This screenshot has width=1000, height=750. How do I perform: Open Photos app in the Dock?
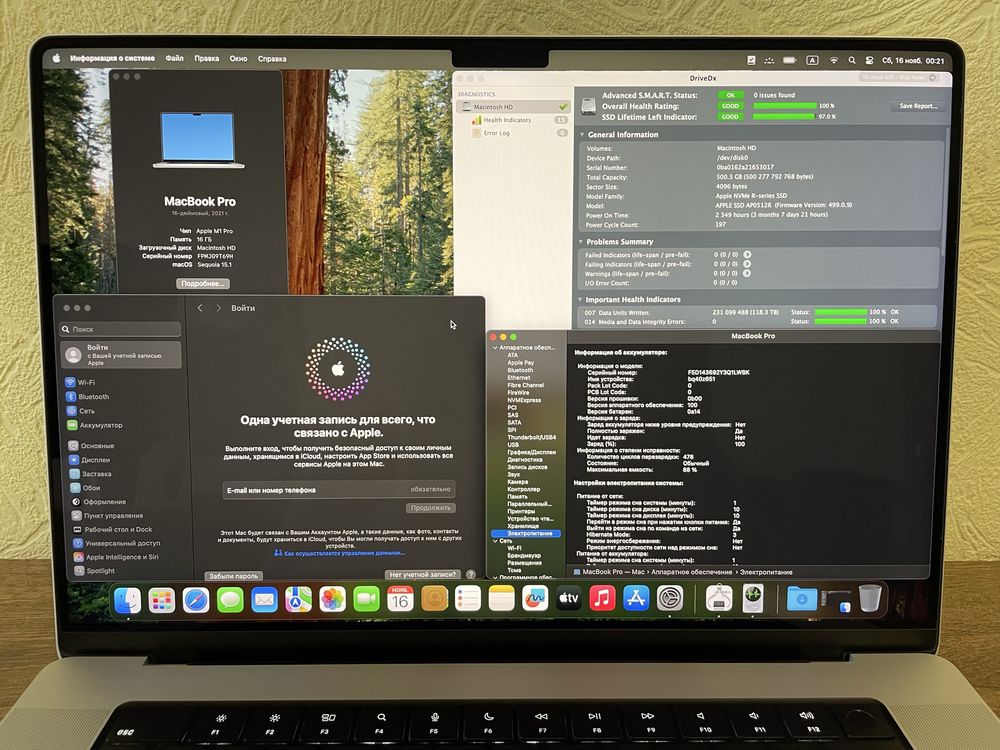click(332, 599)
